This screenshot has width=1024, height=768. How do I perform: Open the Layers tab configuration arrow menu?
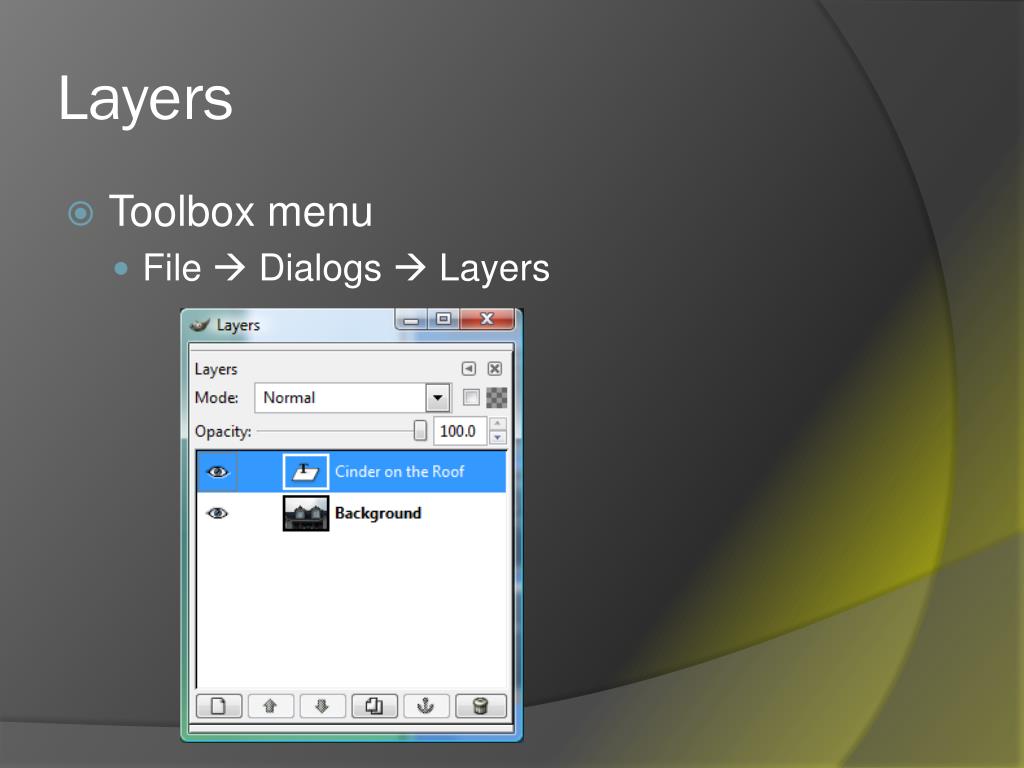(469, 368)
